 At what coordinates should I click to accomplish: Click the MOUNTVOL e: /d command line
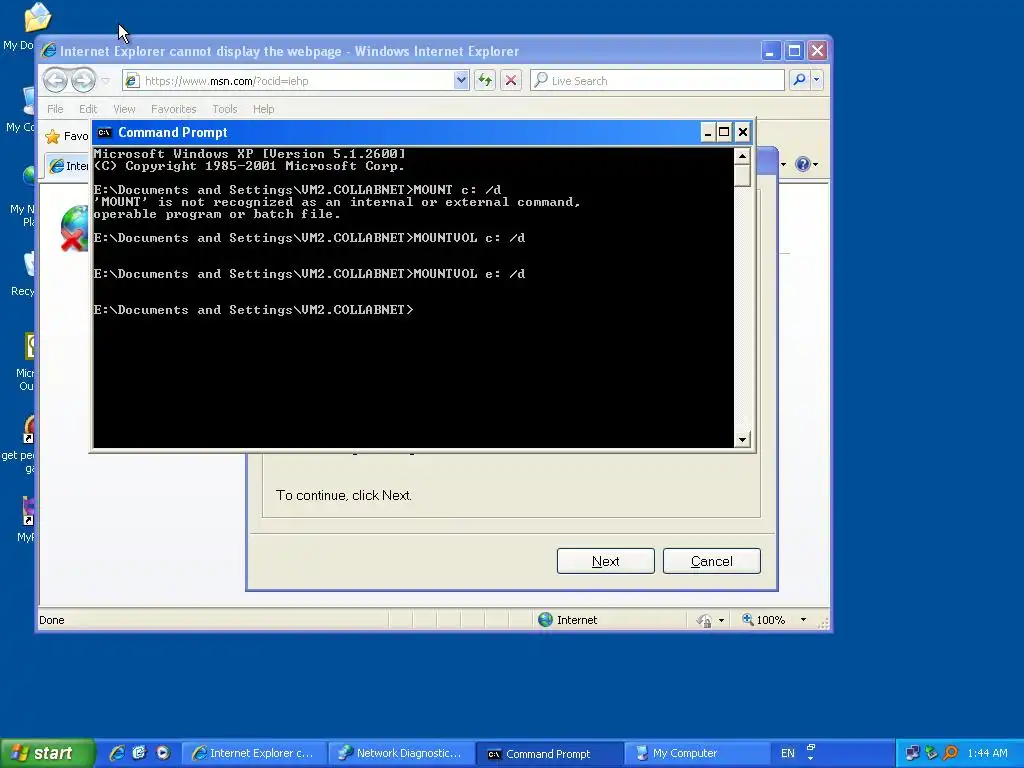point(309,274)
